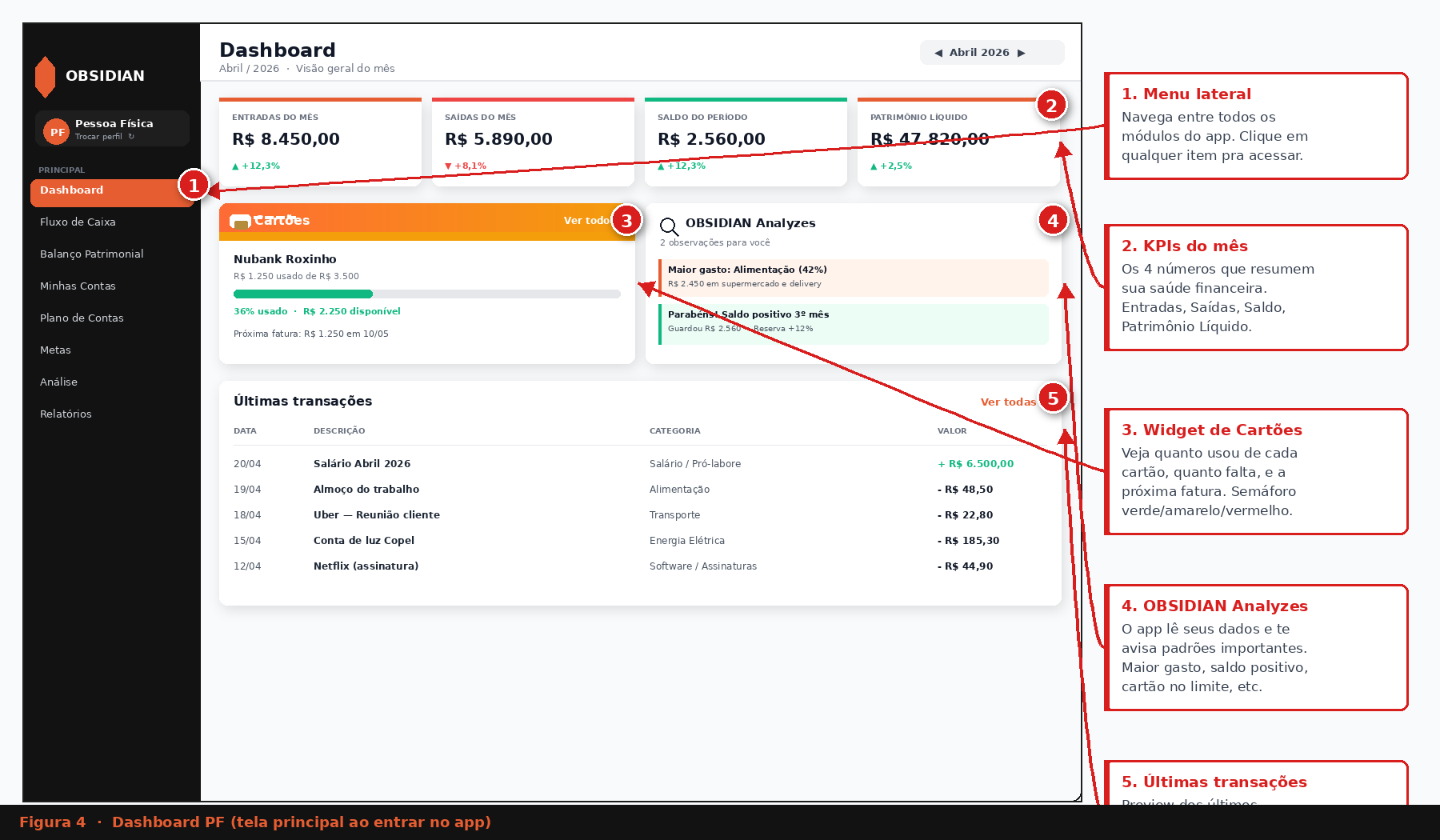Click '2 observações para você' subtitle
The width and height of the screenshot is (1440, 840).
[715, 243]
